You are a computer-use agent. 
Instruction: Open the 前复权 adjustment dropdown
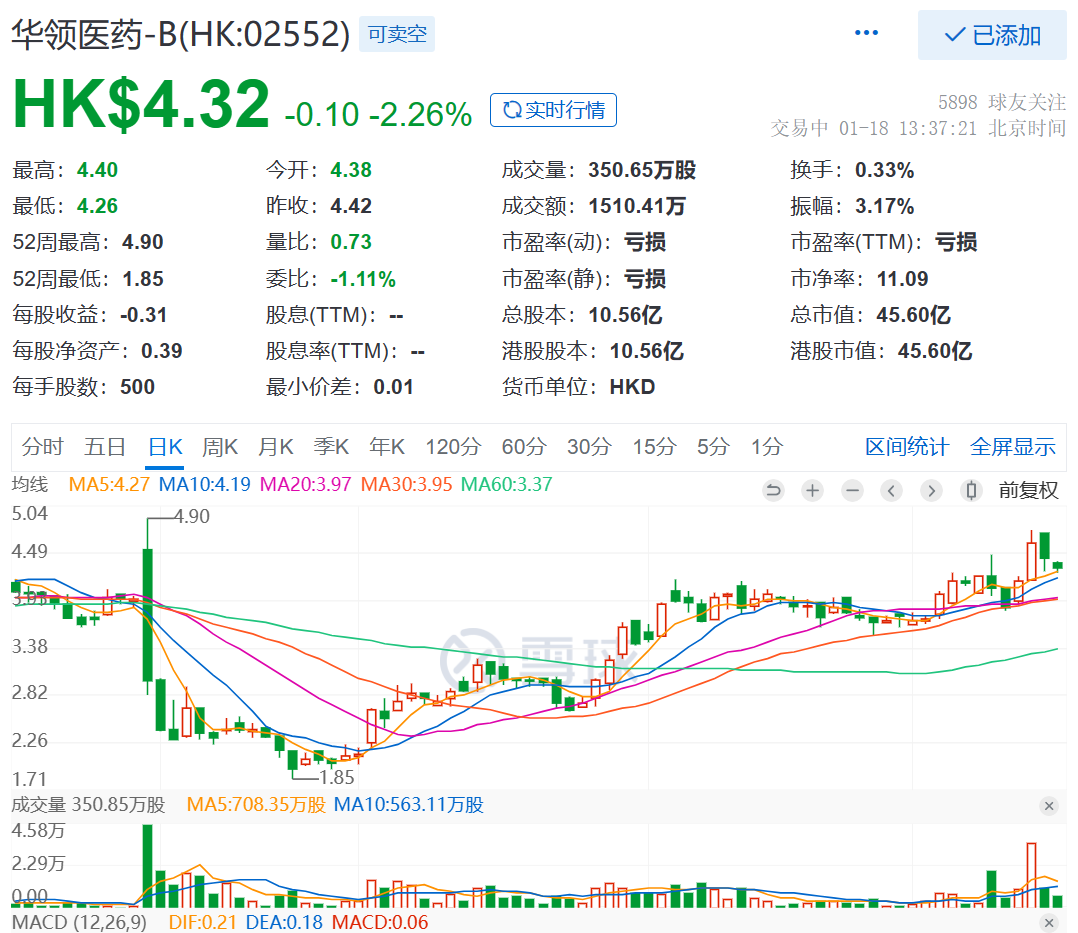[x=1028, y=490]
